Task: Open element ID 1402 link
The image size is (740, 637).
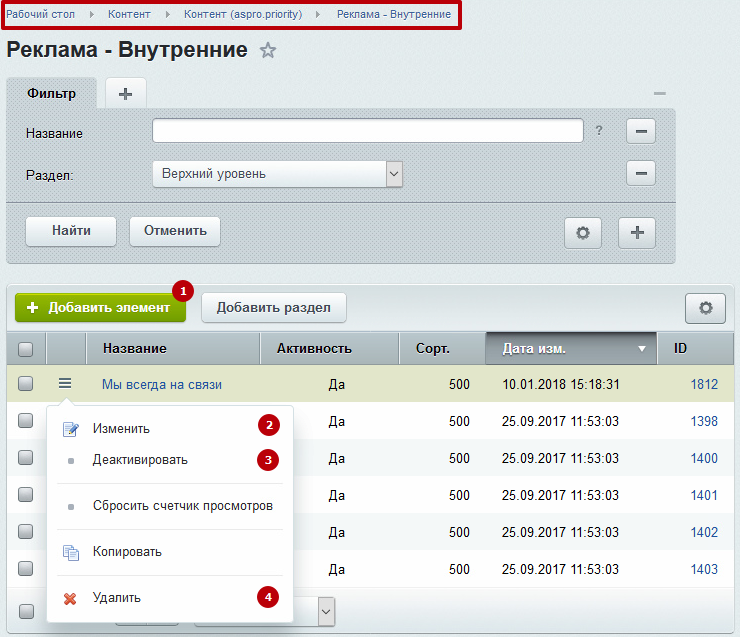Action: coord(704,532)
